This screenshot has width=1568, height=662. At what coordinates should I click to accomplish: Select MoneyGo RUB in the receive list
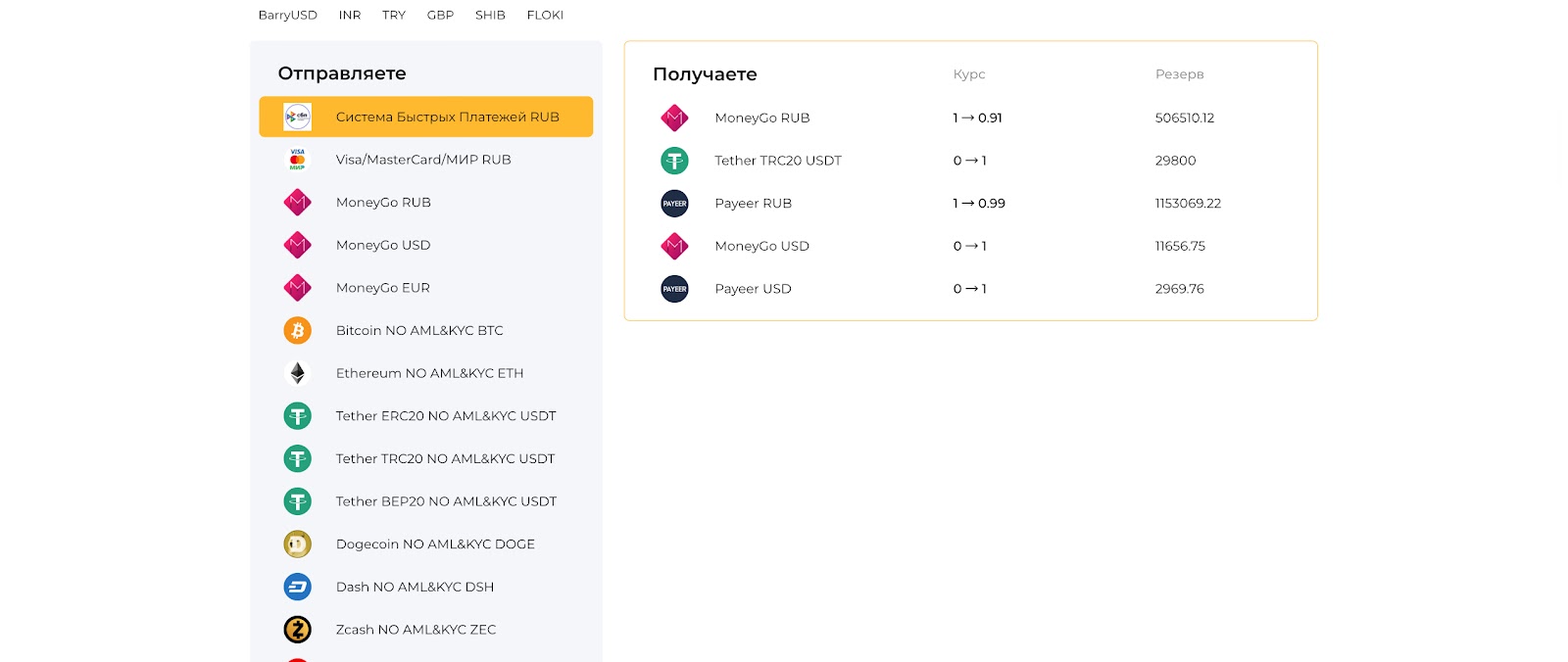point(970,118)
